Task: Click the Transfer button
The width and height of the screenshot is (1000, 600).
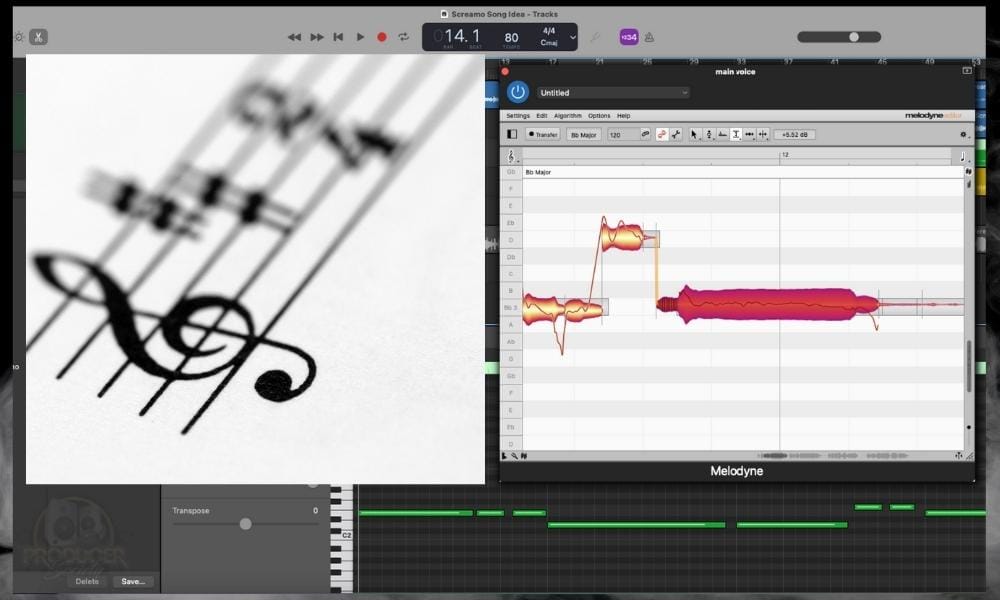Action: click(543, 135)
